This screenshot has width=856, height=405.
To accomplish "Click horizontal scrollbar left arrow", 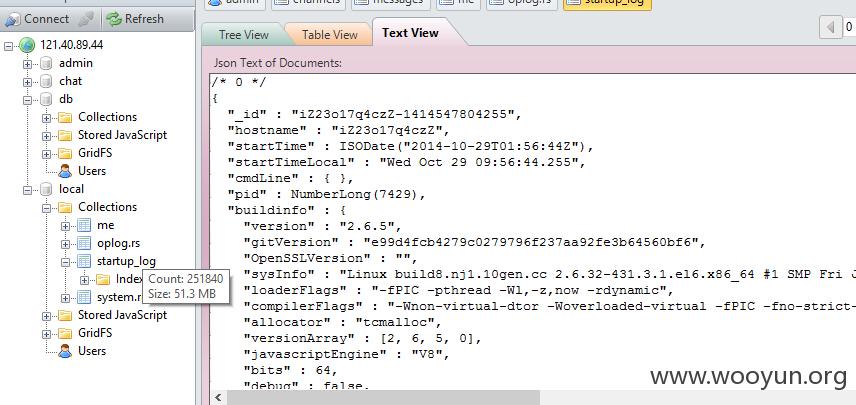I will click(x=219, y=397).
